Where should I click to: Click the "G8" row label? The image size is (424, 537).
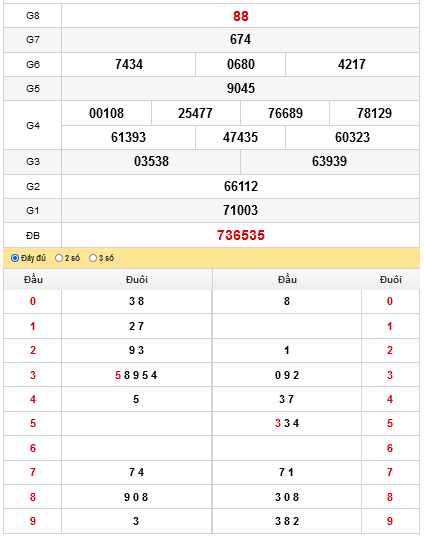(x=33, y=16)
